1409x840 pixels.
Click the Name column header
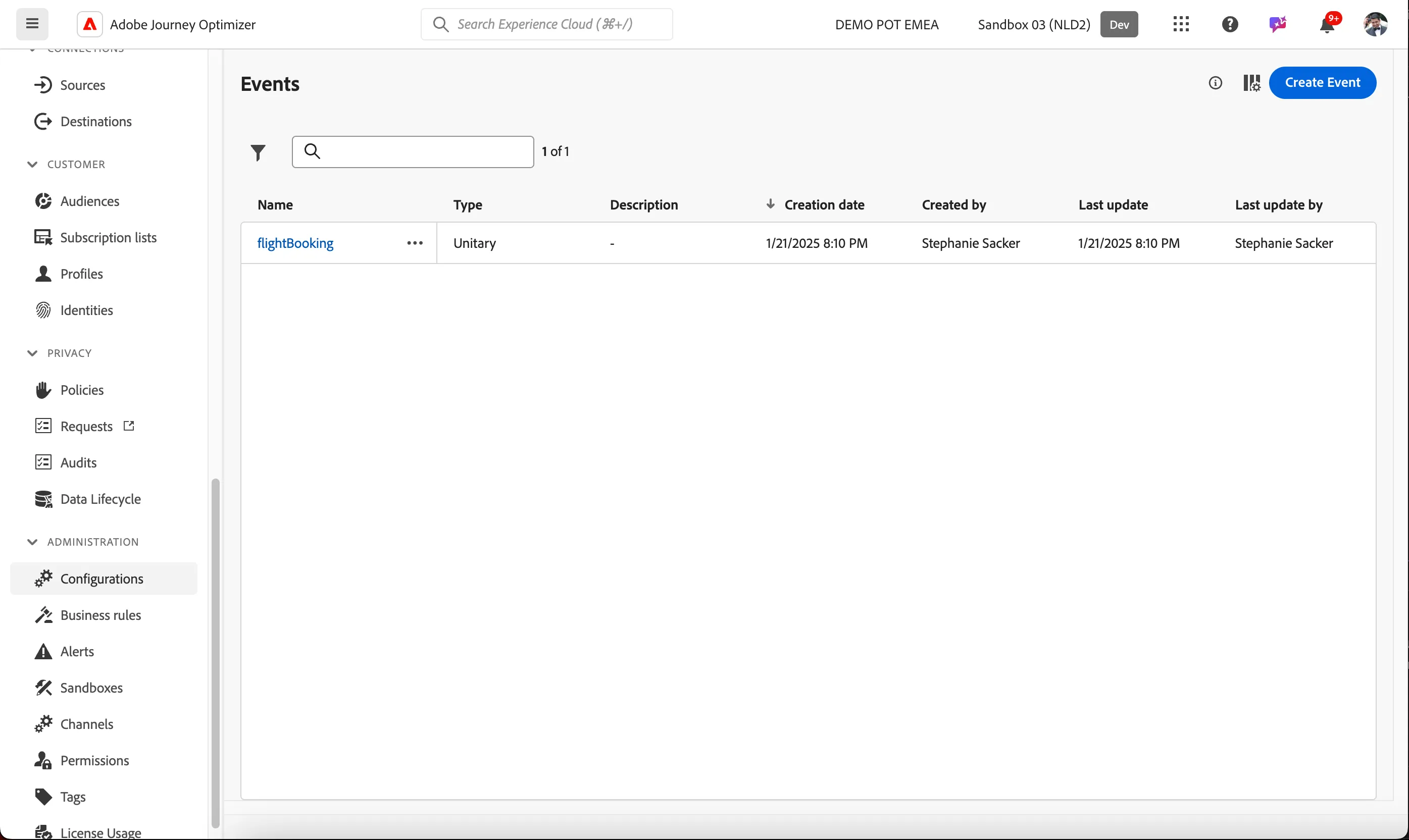[275, 204]
